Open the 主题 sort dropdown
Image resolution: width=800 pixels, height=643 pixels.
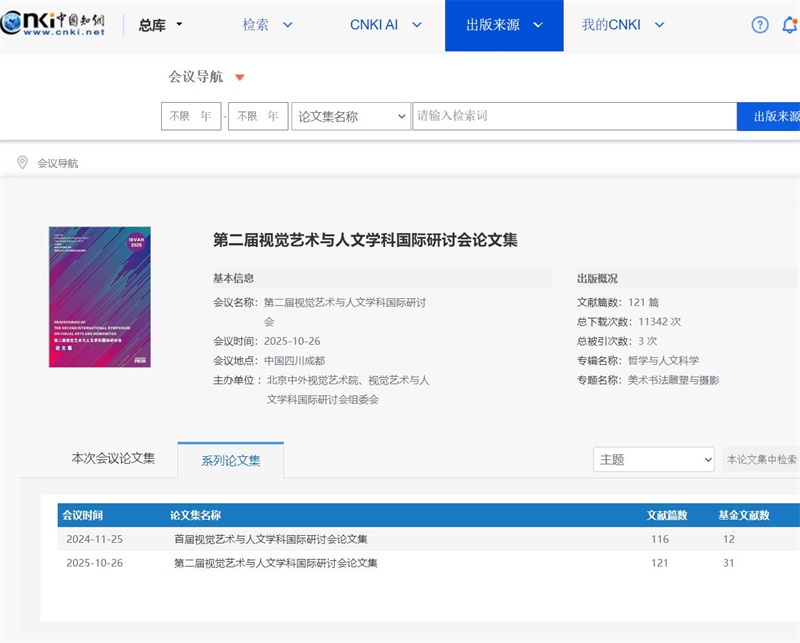point(653,459)
